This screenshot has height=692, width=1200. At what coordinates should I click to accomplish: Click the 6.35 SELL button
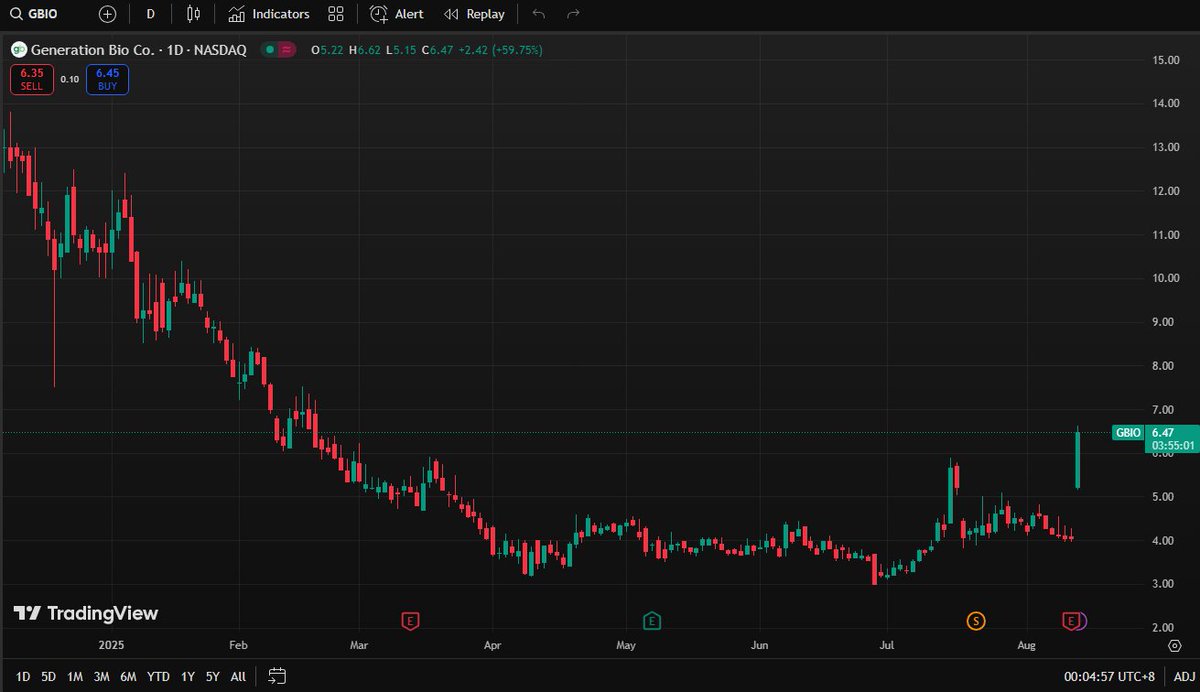pos(32,79)
